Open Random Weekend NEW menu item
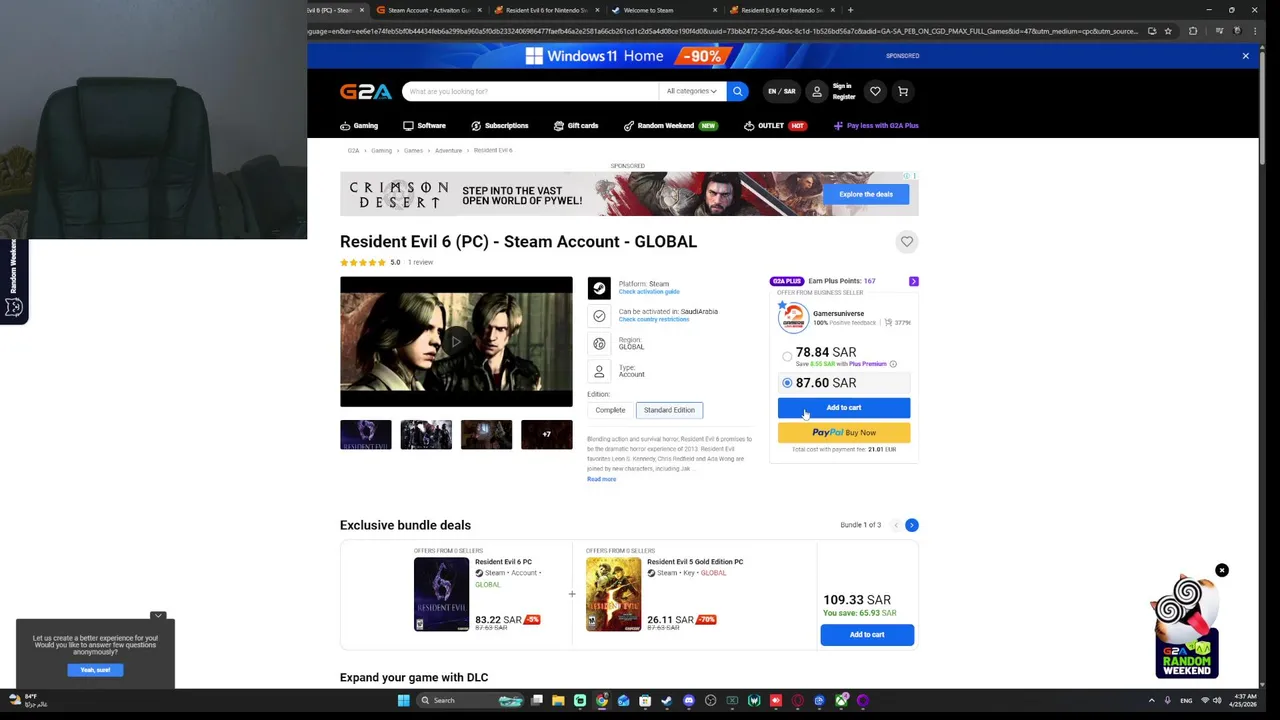Screen dimensions: 1280x720 [x=670, y=126]
